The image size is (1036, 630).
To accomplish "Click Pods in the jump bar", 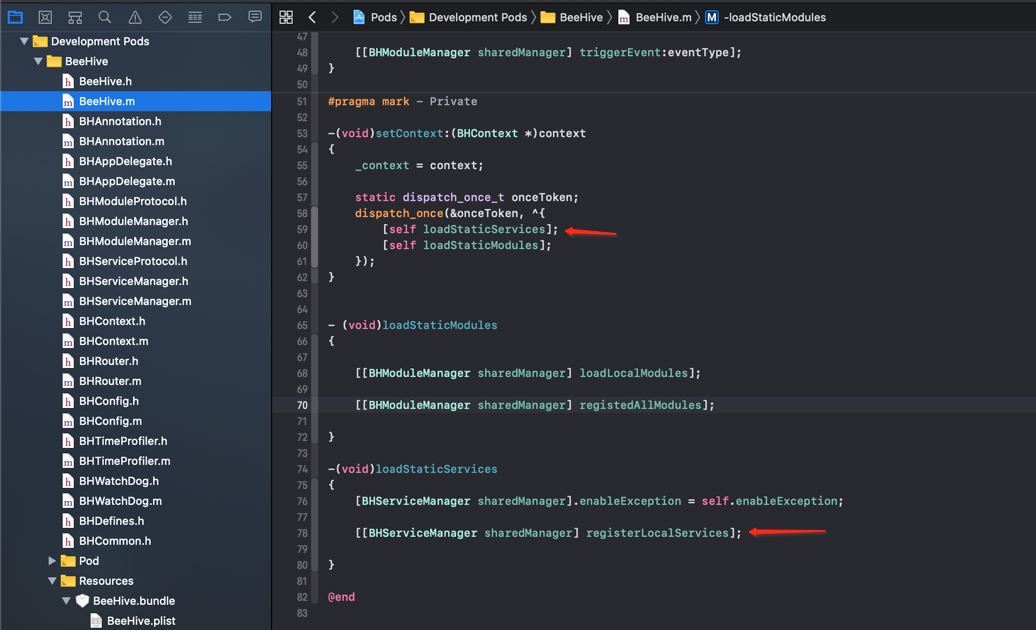I will [x=375, y=17].
